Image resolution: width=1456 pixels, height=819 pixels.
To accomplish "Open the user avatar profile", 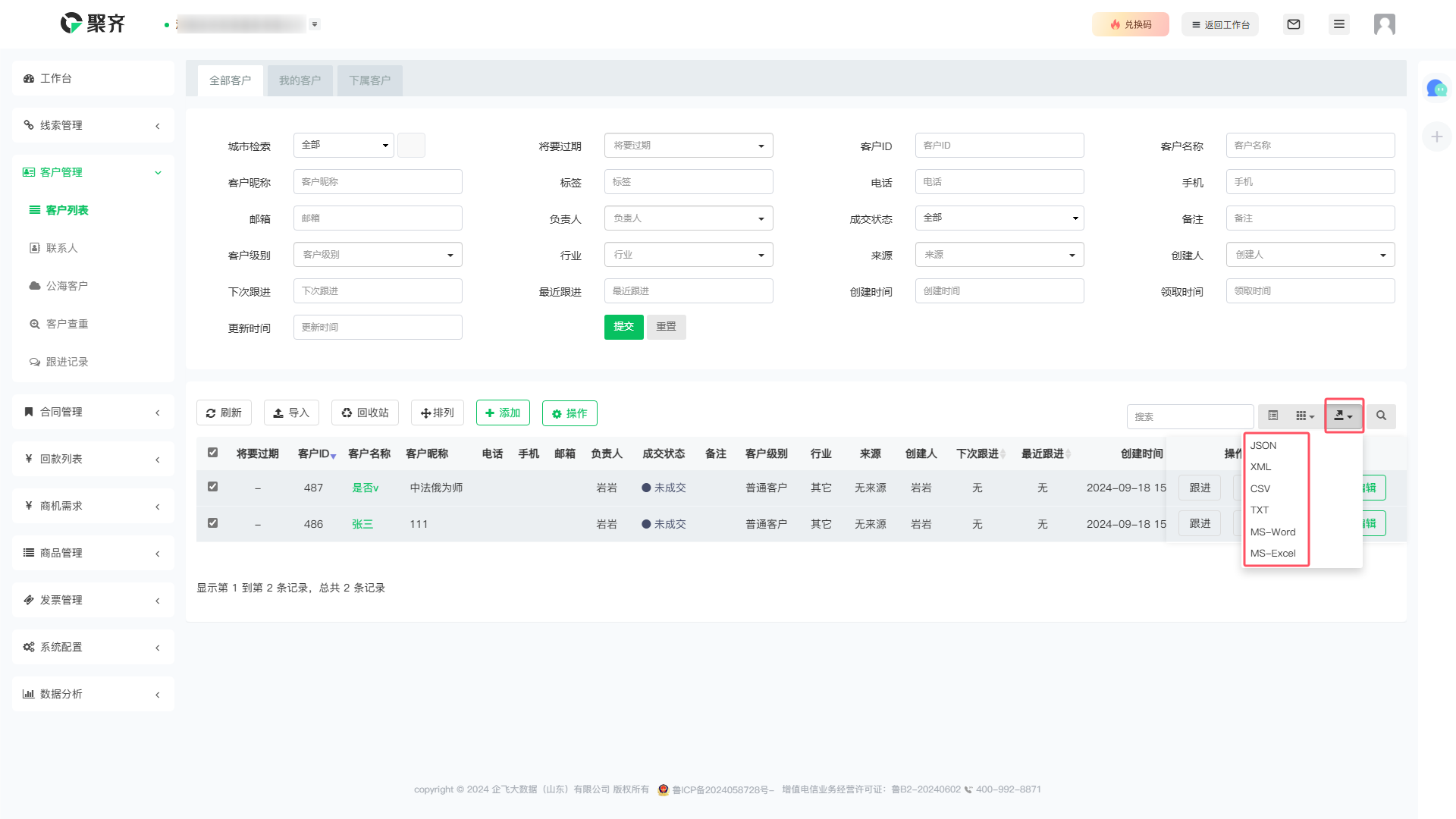I will coord(1385,24).
